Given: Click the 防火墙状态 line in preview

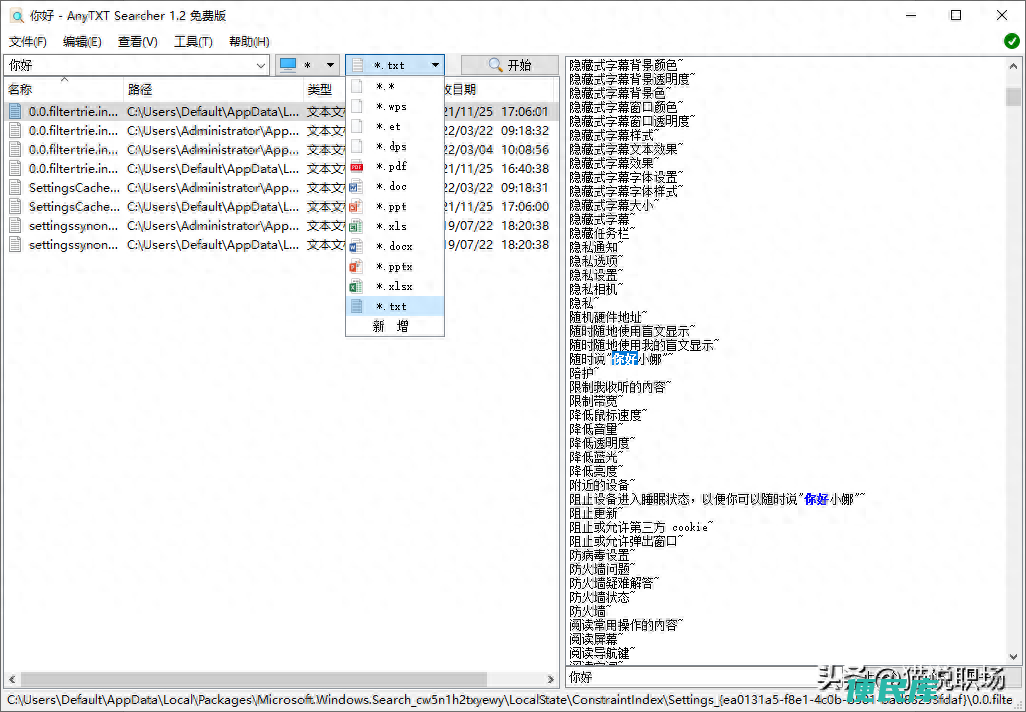Looking at the screenshot, I should pyautogui.click(x=602, y=597).
